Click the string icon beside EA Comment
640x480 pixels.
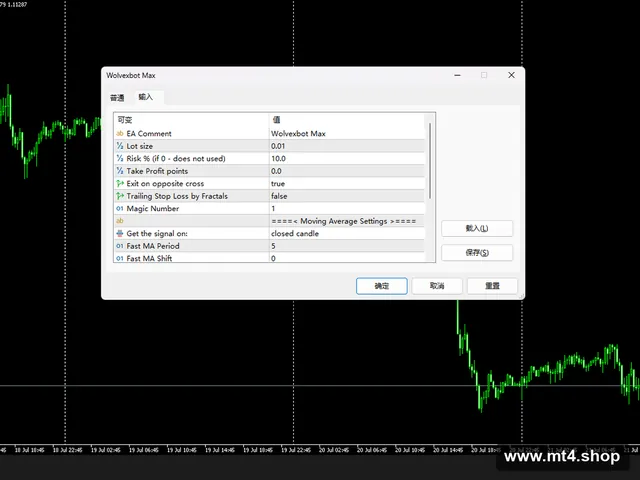pyautogui.click(x=120, y=133)
